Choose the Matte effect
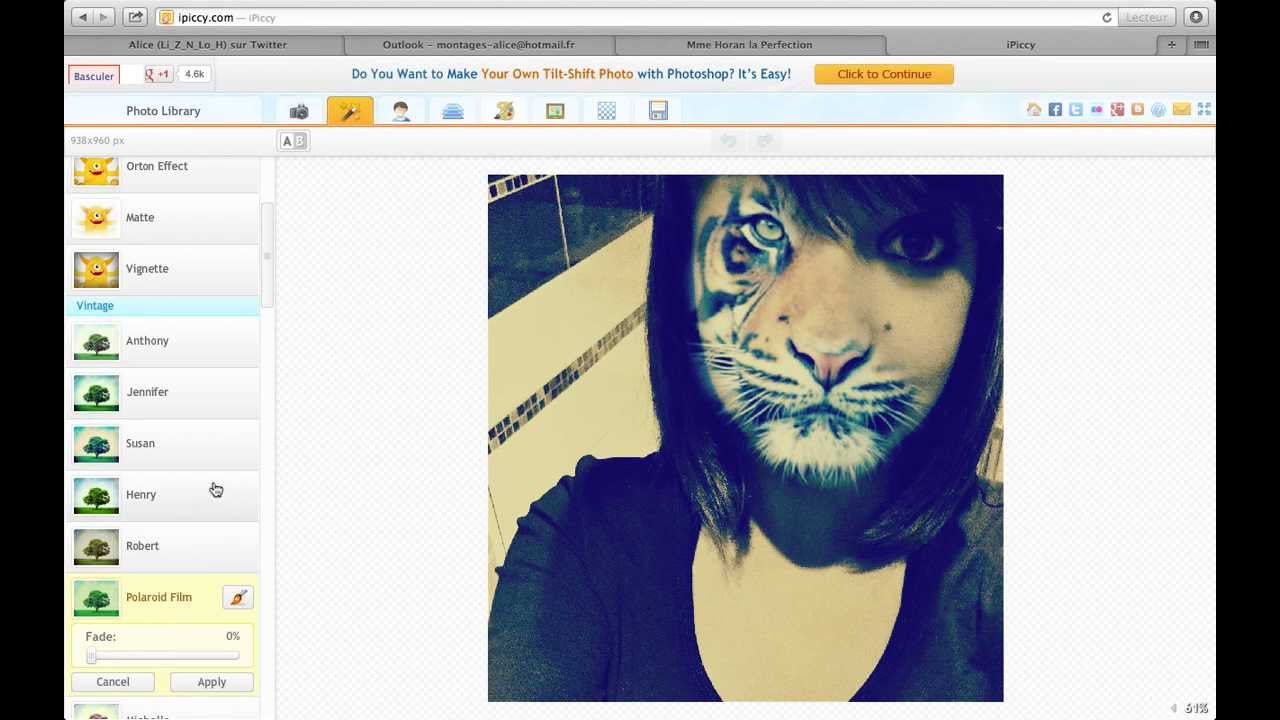This screenshot has height=720, width=1280. (x=165, y=217)
